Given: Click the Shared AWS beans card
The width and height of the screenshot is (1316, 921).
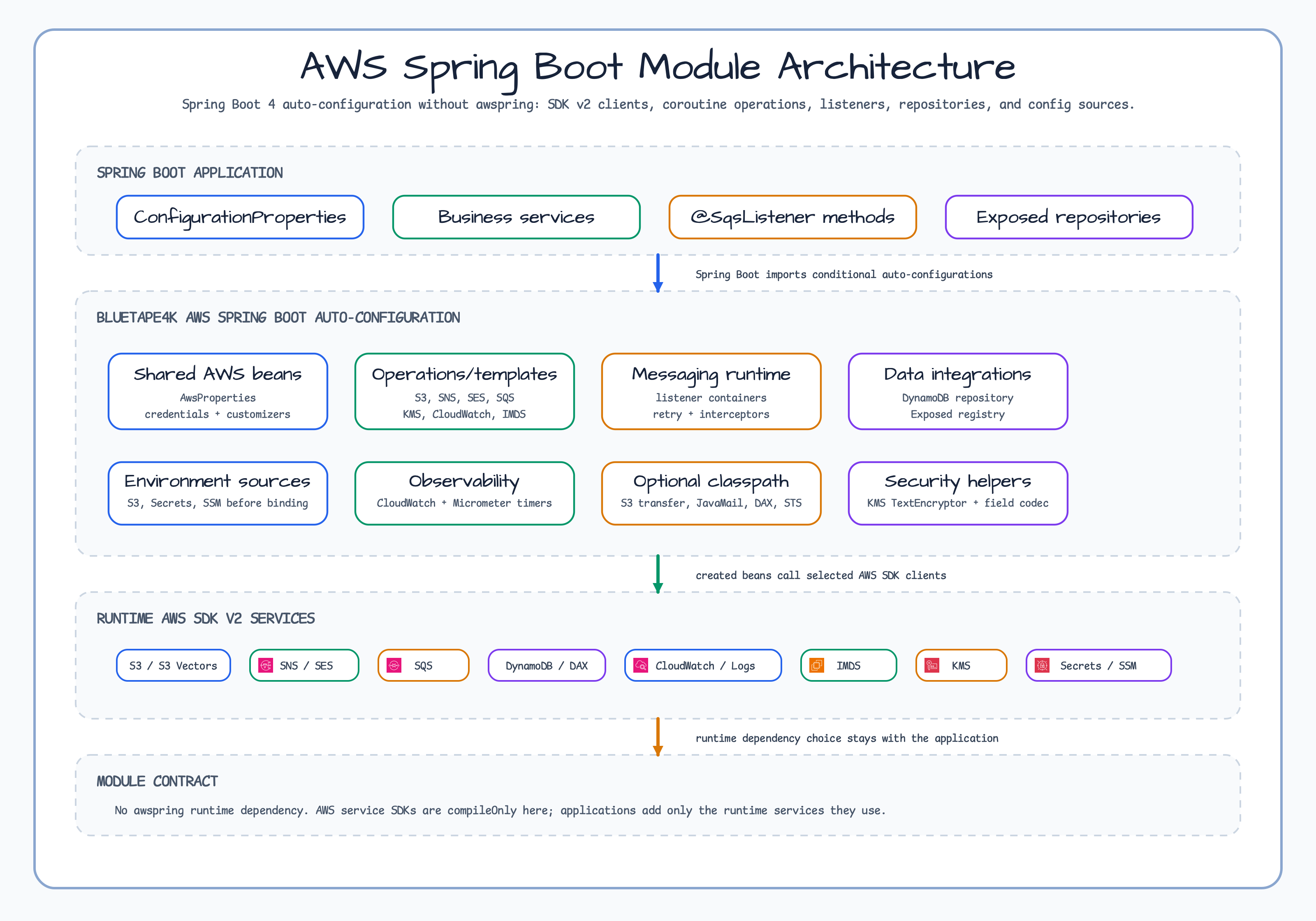Looking at the screenshot, I should [218, 391].
